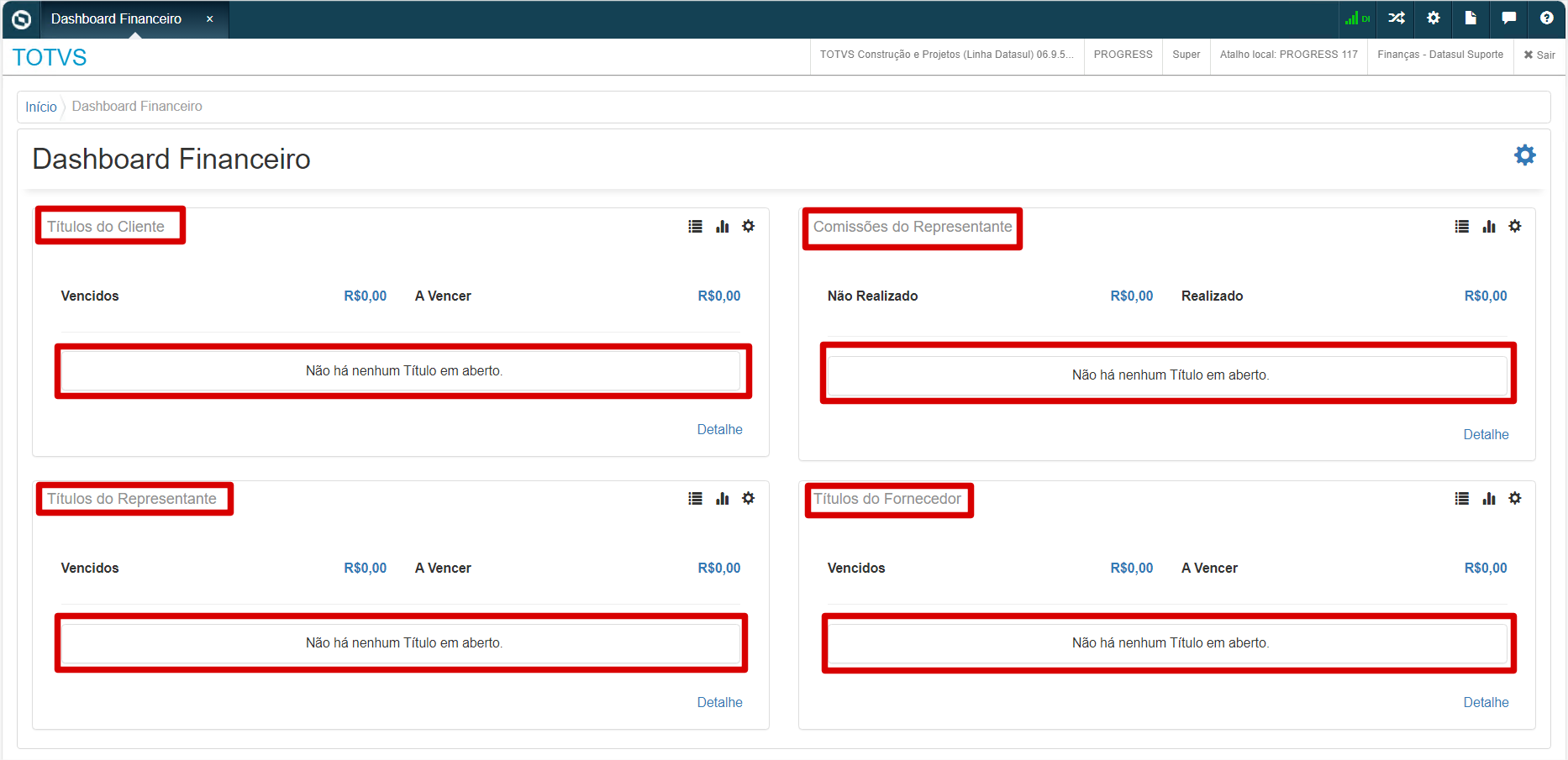
Task: Switch Comissões do Representante to chart view
Action: click(1488, 227)
